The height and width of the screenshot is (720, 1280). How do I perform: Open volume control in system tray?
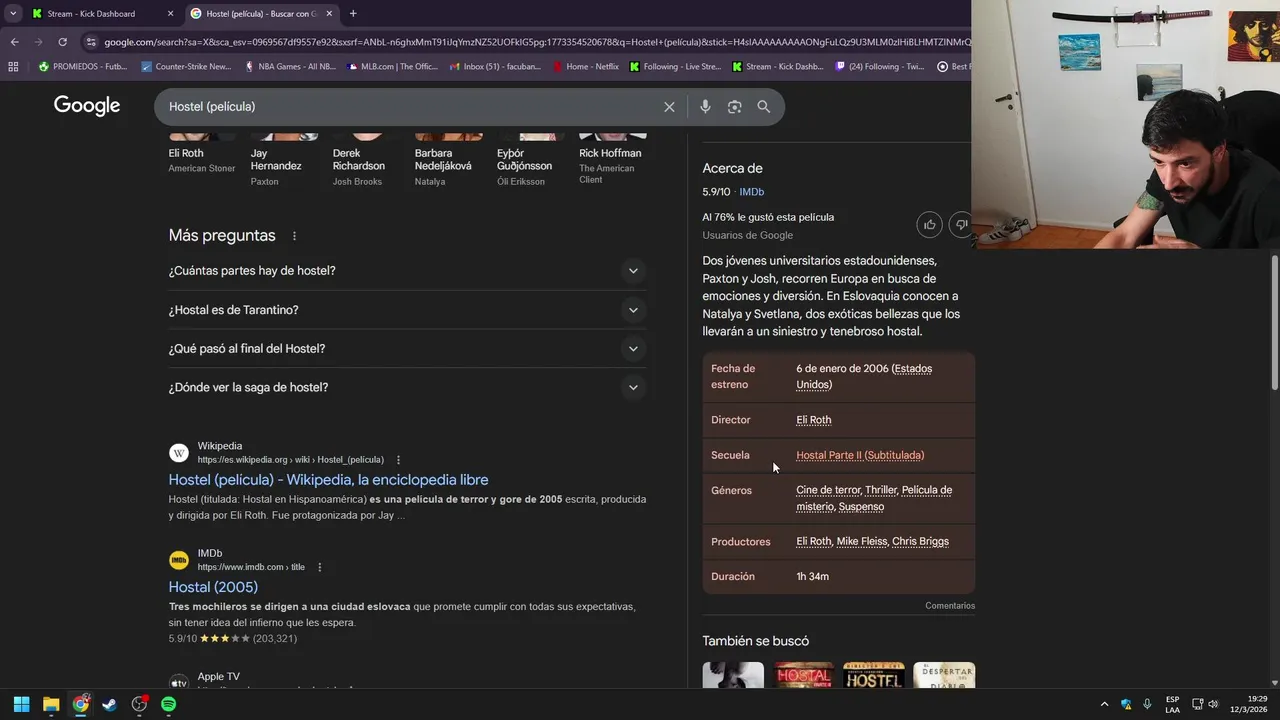[x=1213, y=704]
